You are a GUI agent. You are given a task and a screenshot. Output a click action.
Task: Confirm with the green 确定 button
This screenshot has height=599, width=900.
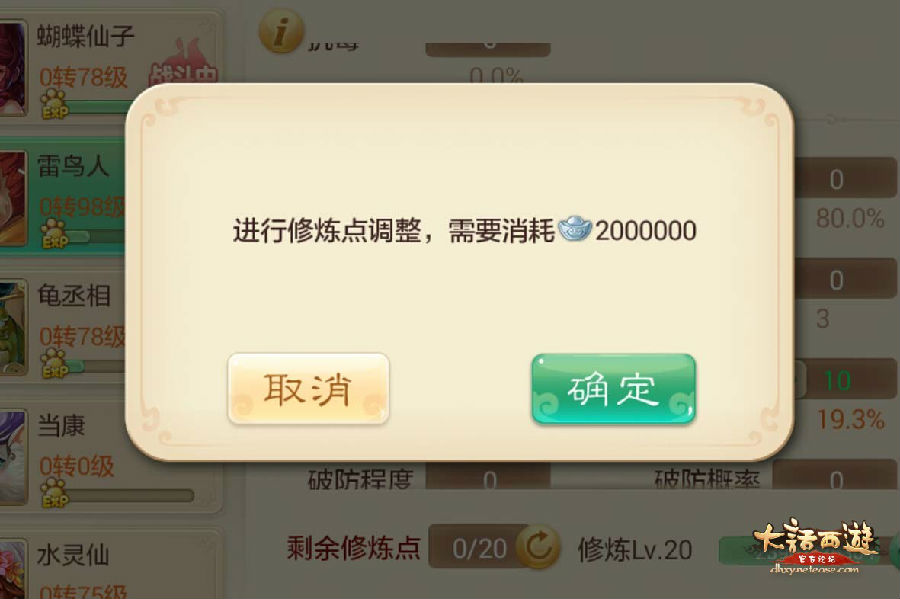point(614,389)
